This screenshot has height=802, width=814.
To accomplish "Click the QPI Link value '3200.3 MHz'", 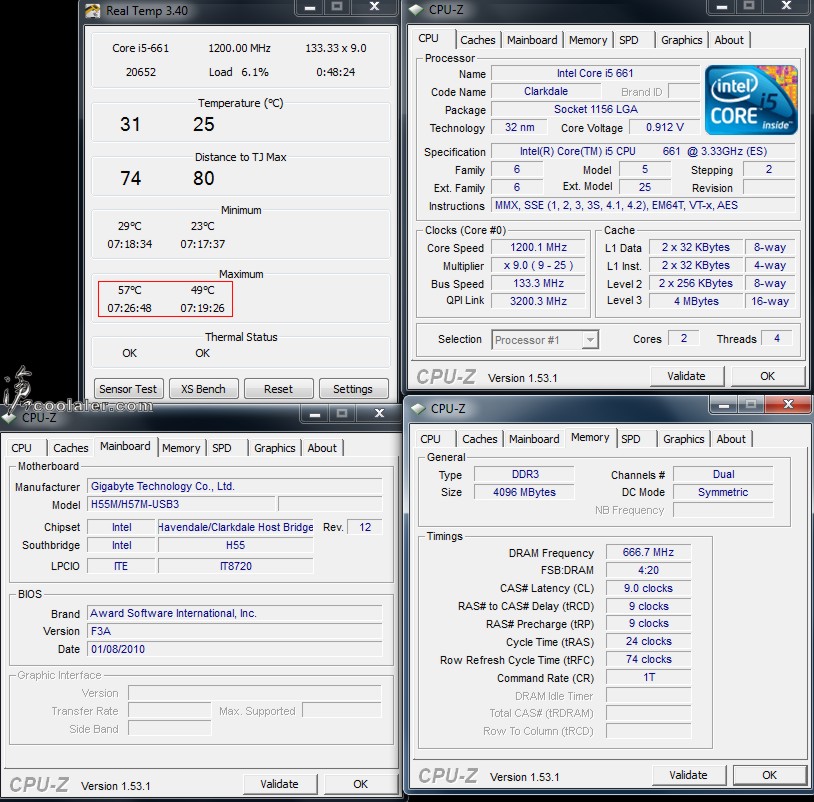I will pos(538,302).
